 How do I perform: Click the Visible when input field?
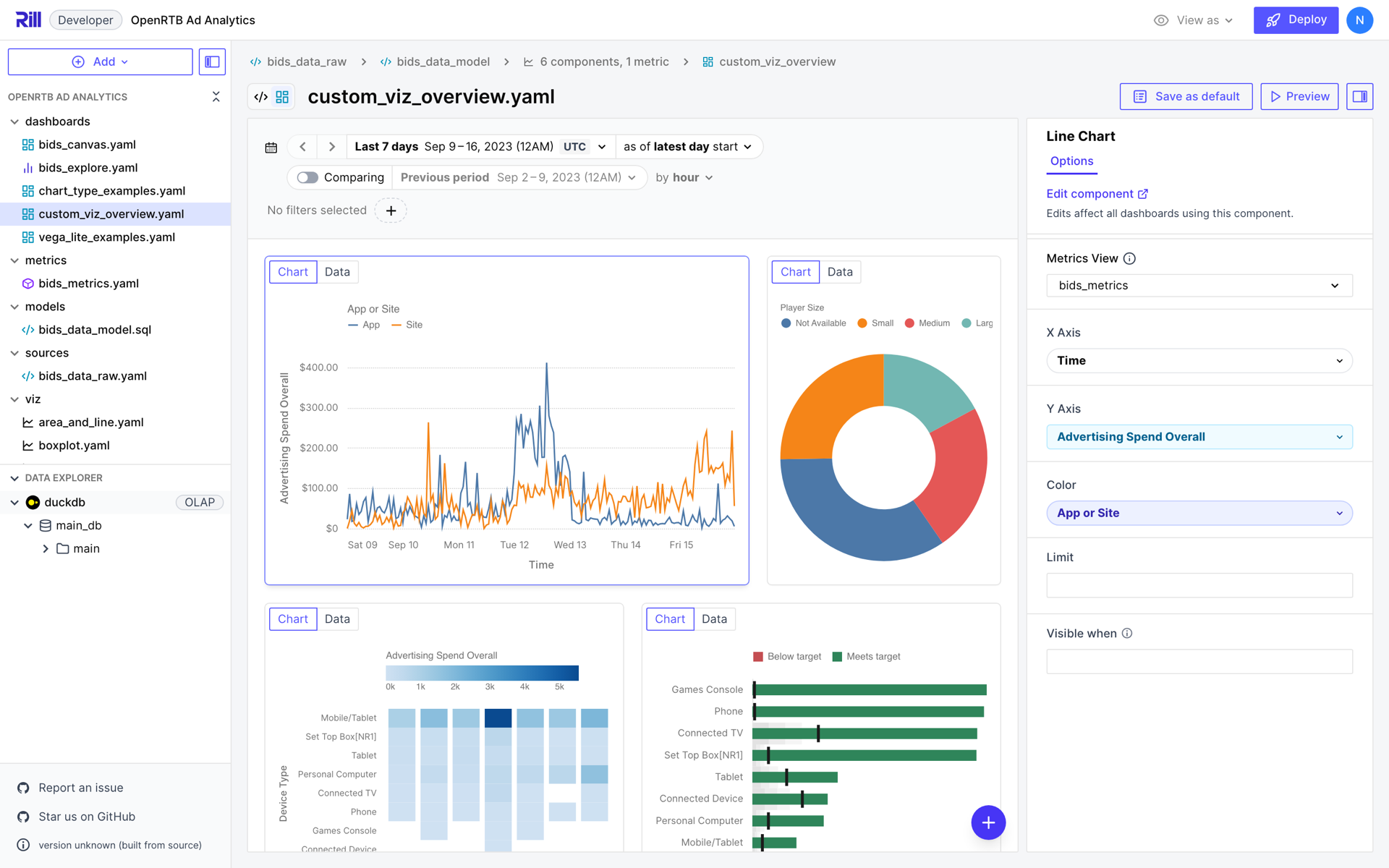pos(1199,662)
